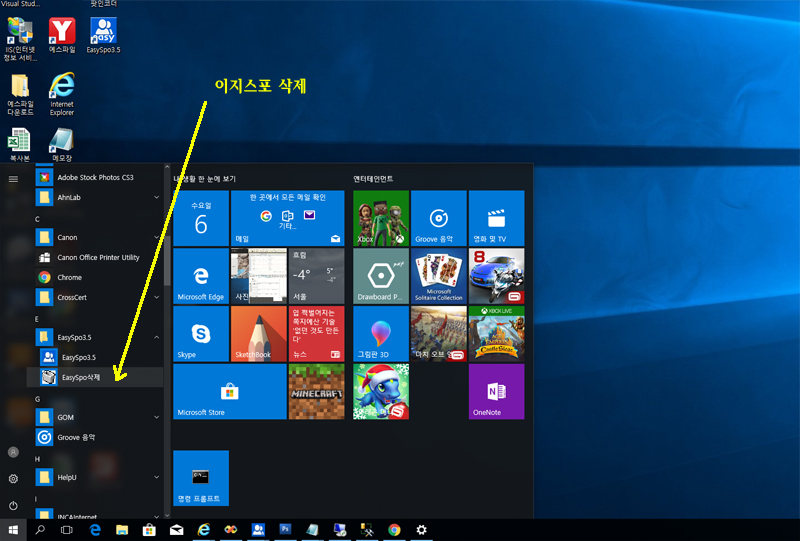Open the calendar tile showing 수요일 6

coord(201,218)
